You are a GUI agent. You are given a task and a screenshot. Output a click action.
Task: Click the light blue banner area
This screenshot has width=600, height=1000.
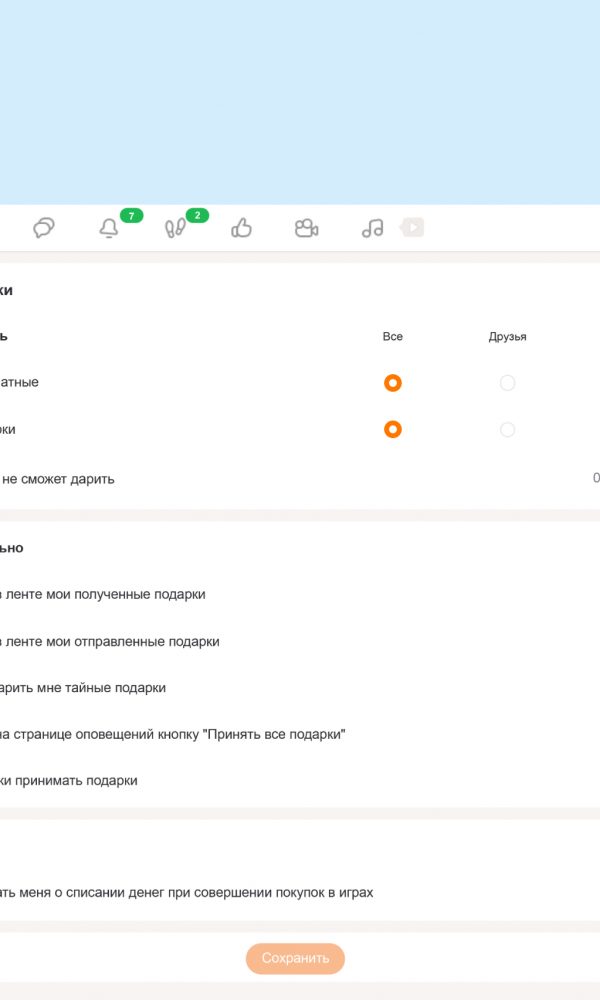point(300,100)
